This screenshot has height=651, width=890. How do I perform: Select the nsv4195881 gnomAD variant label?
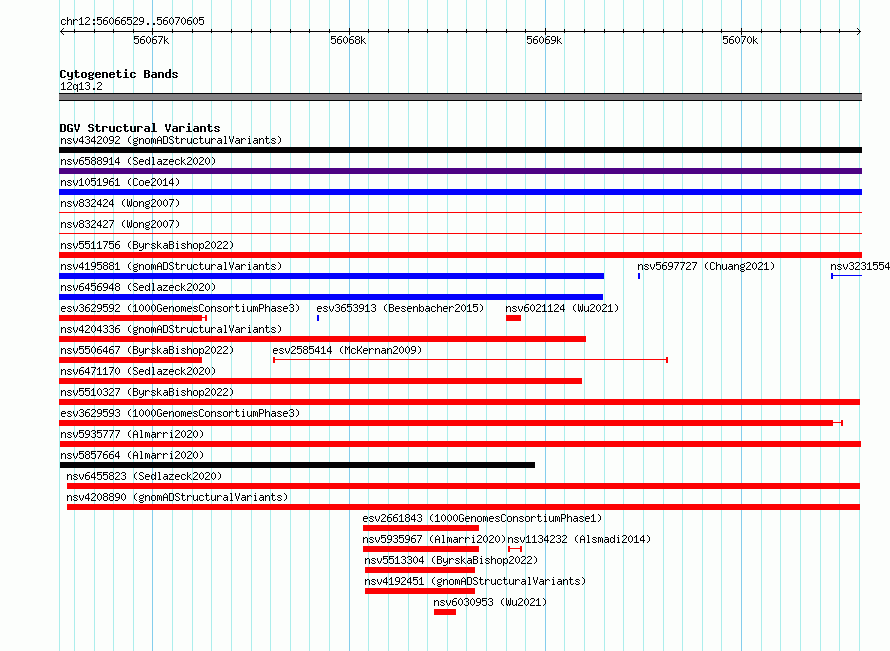pyautogui.click(x=171, y=266)
